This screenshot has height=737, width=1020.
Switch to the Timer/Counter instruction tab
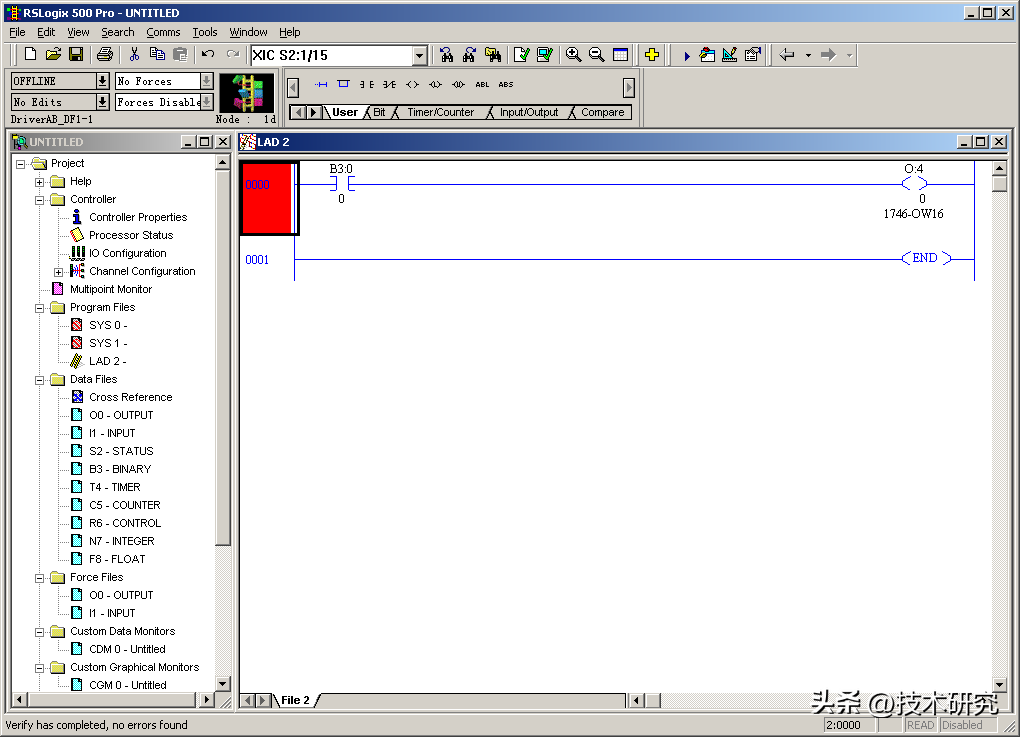[x=440, y=112]
